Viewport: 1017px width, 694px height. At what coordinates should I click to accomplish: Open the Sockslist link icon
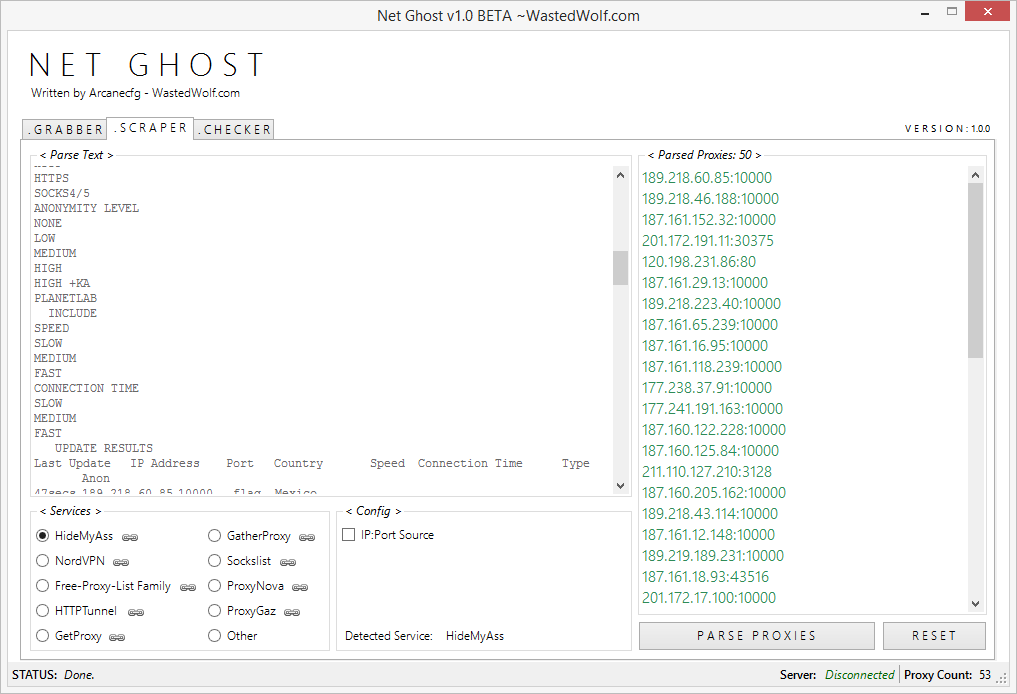pos(288,562)
